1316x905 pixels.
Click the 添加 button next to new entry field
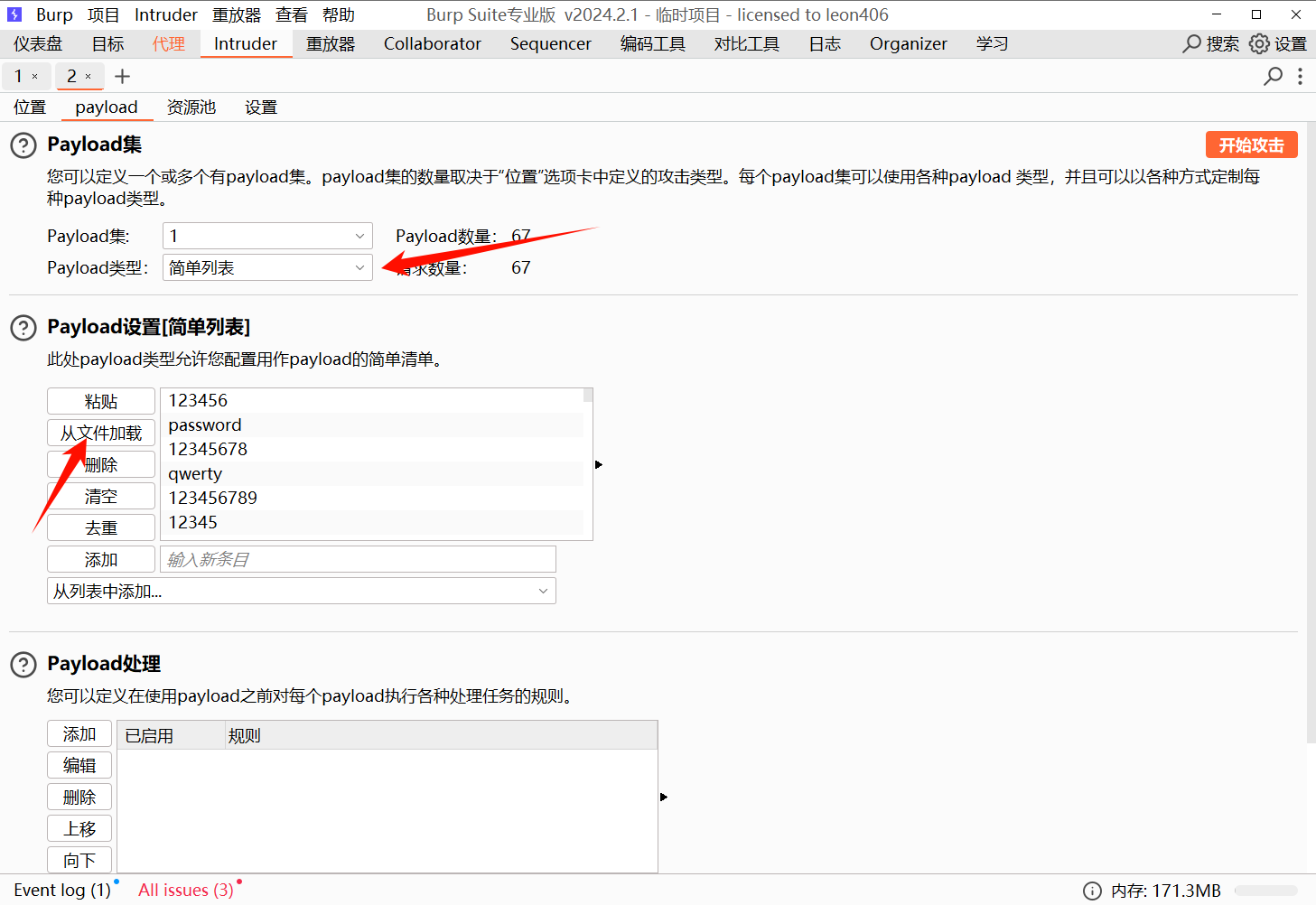pos(101,559)
